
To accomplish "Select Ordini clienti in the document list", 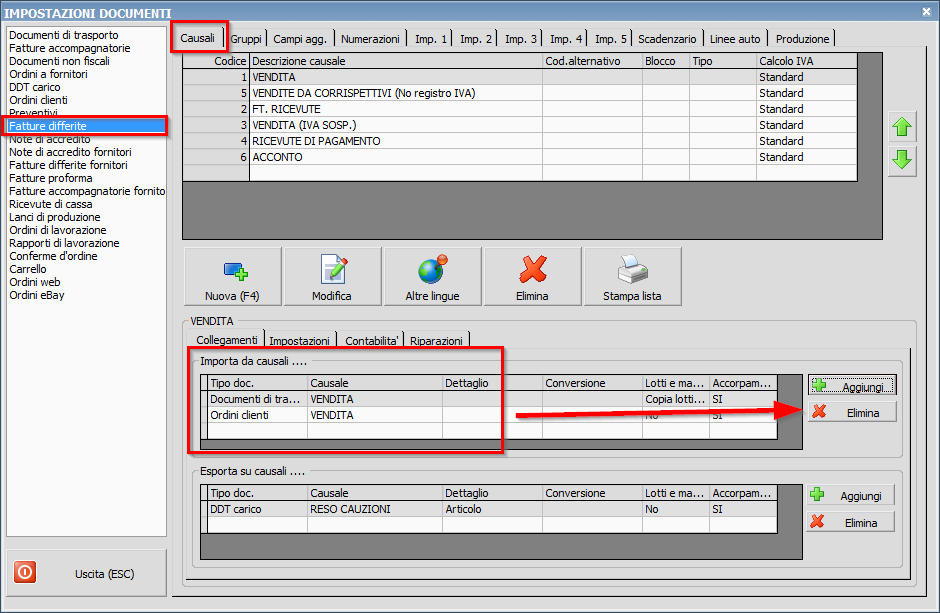I will [x=38, y=100].
